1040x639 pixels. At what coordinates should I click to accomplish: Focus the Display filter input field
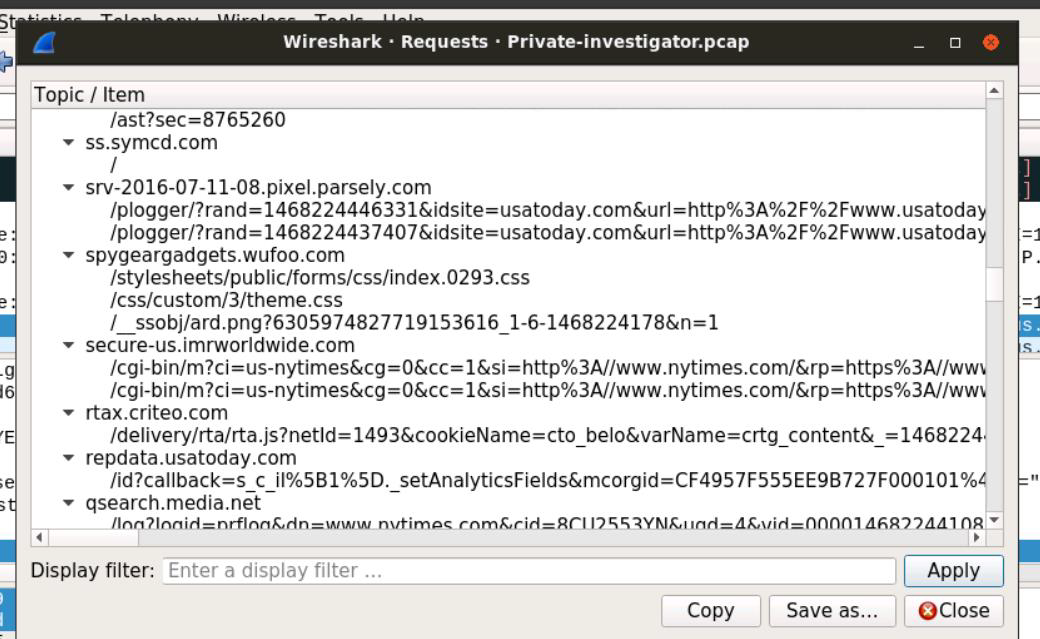pyautogui.click(x=528, y=571)
